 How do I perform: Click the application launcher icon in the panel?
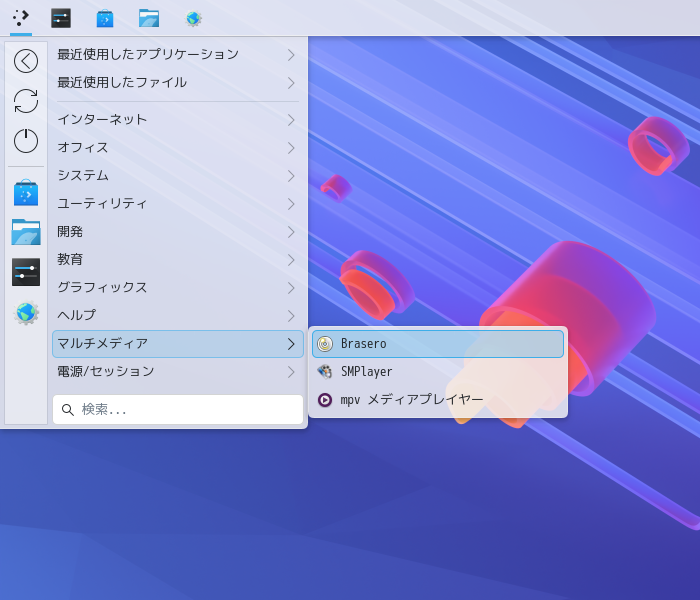[21, 18]
